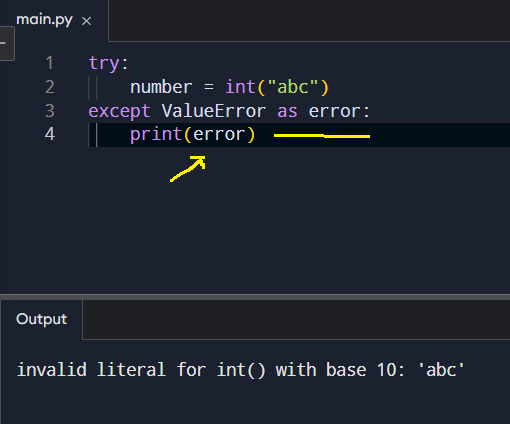Click the 'print' call on line 4
Image resolution: width=510 pixels, height=424 pixels.
[x=156, y=135]
